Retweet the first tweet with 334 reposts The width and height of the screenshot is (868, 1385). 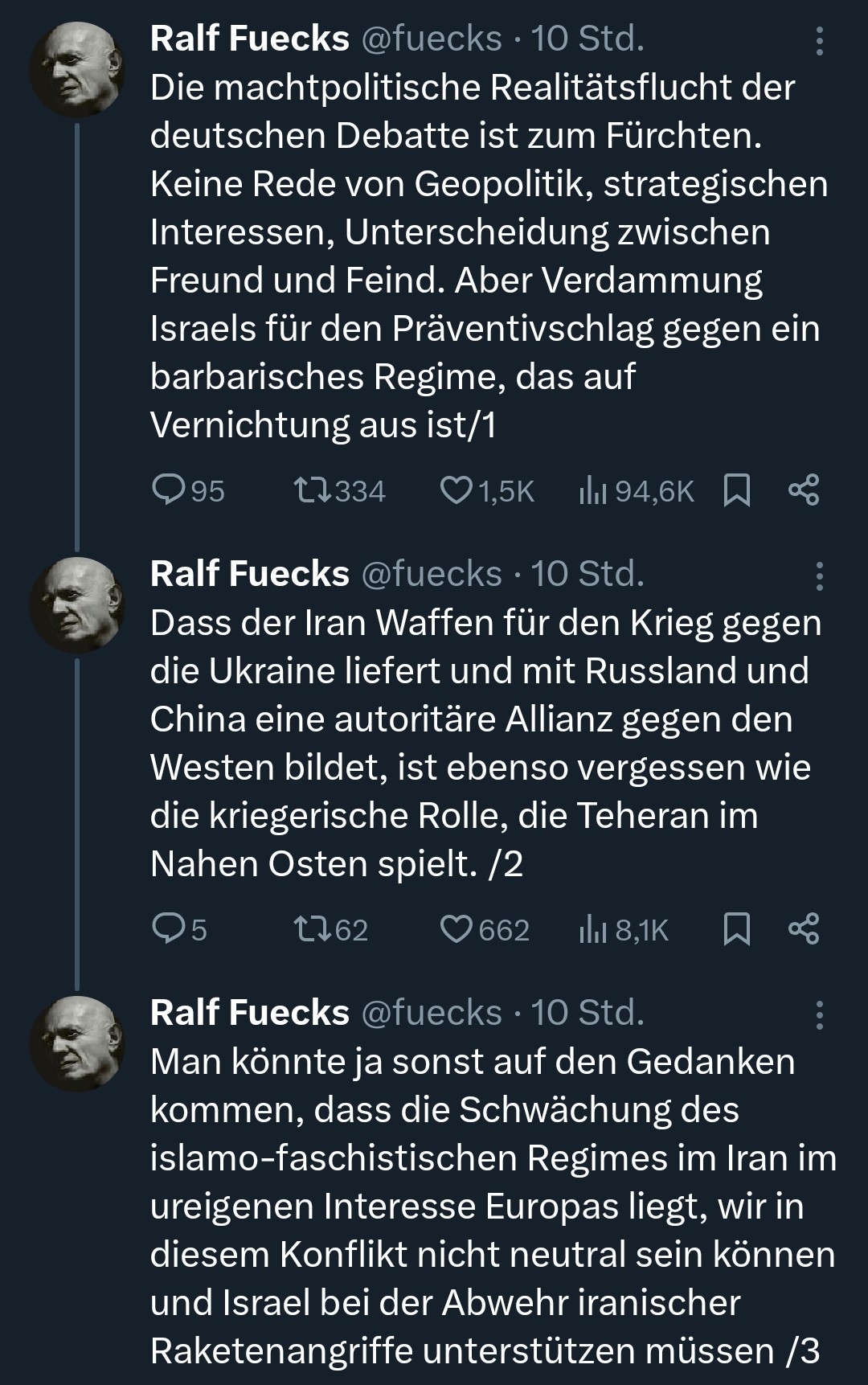309,490
